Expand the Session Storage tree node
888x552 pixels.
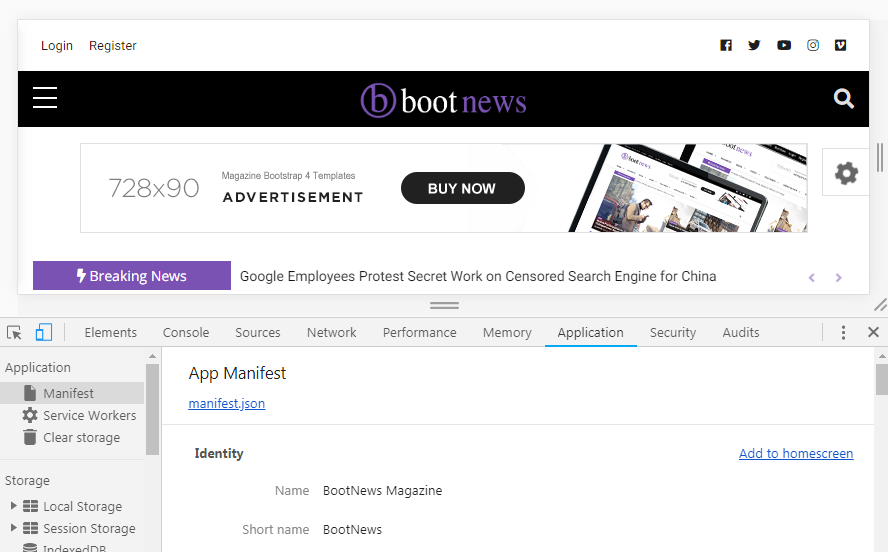(x=13, y=528)
